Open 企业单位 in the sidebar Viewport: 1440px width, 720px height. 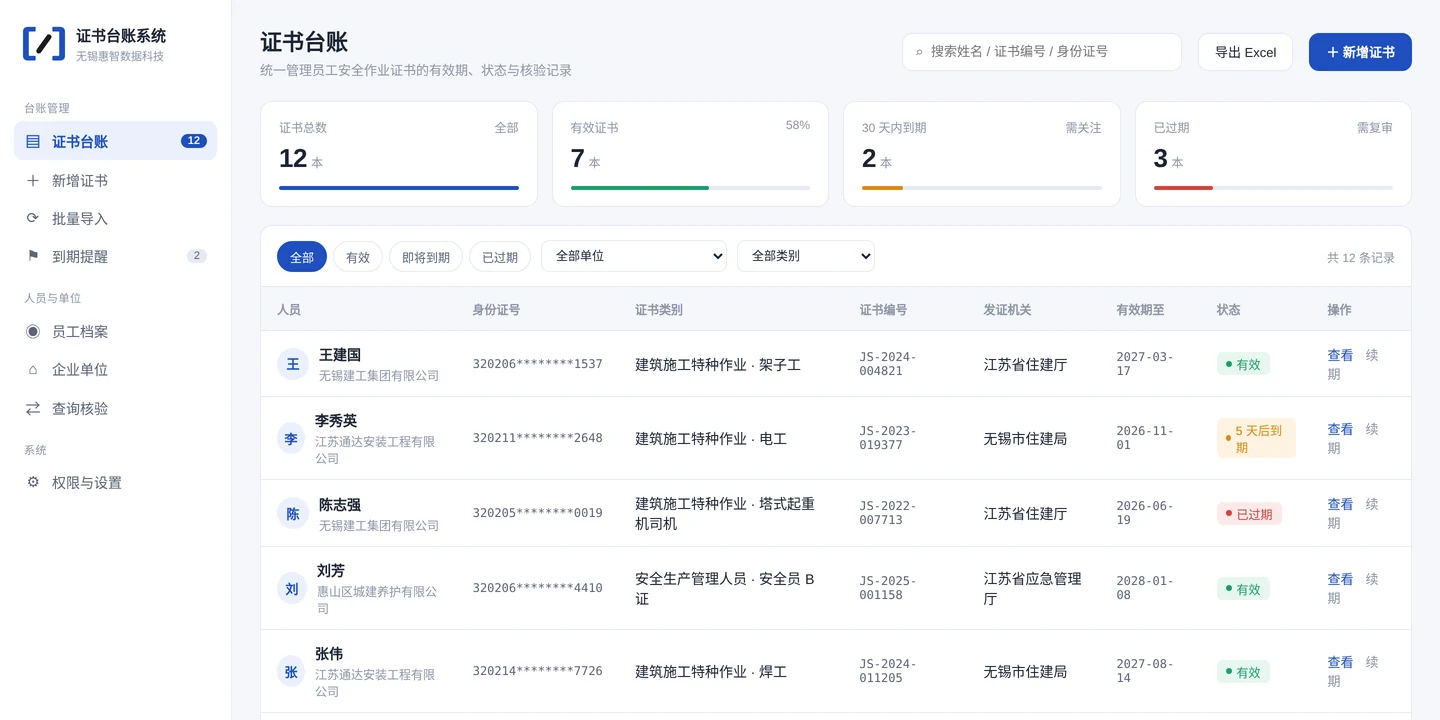tap(115, 369)
